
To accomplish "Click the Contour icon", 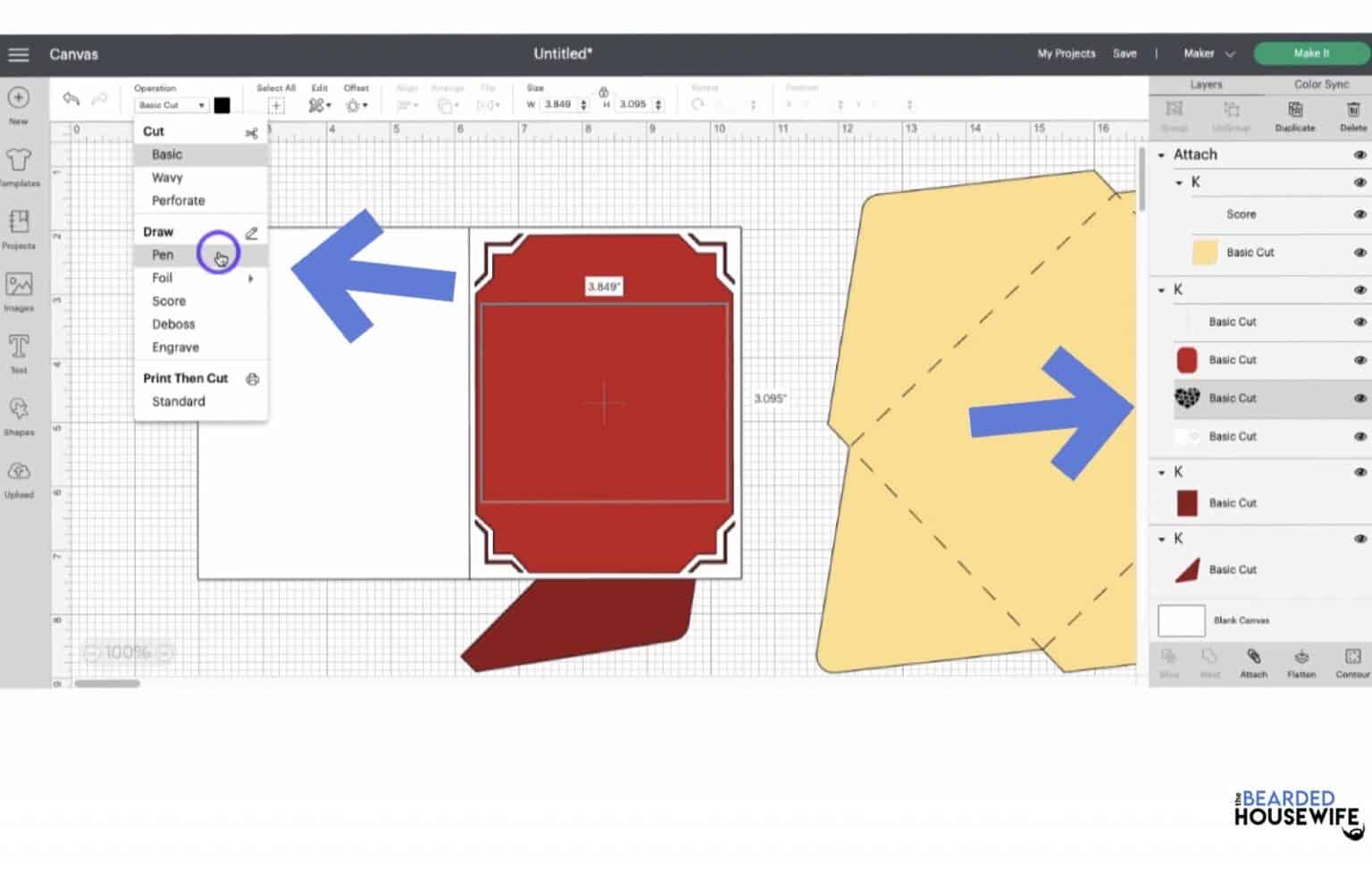I will (1352, 662).
